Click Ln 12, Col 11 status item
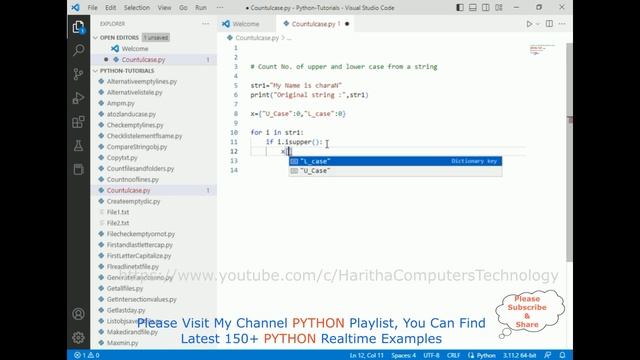Screen dimensions: 640x360 tap(367, 355)
